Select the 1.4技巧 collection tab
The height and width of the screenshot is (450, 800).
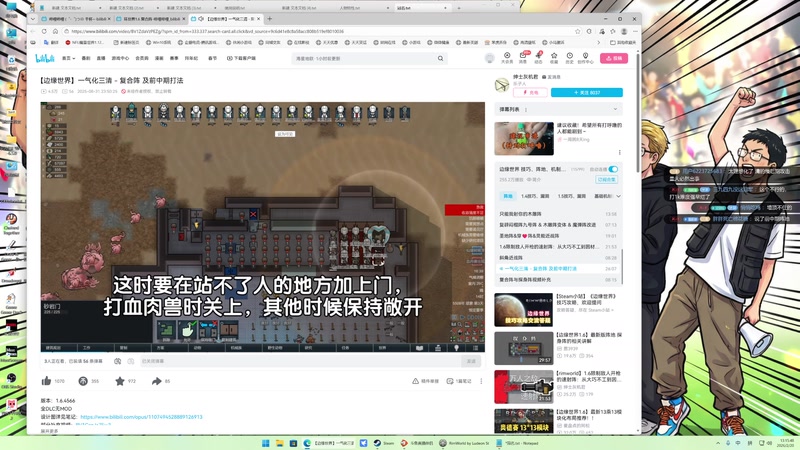[535, 196]
